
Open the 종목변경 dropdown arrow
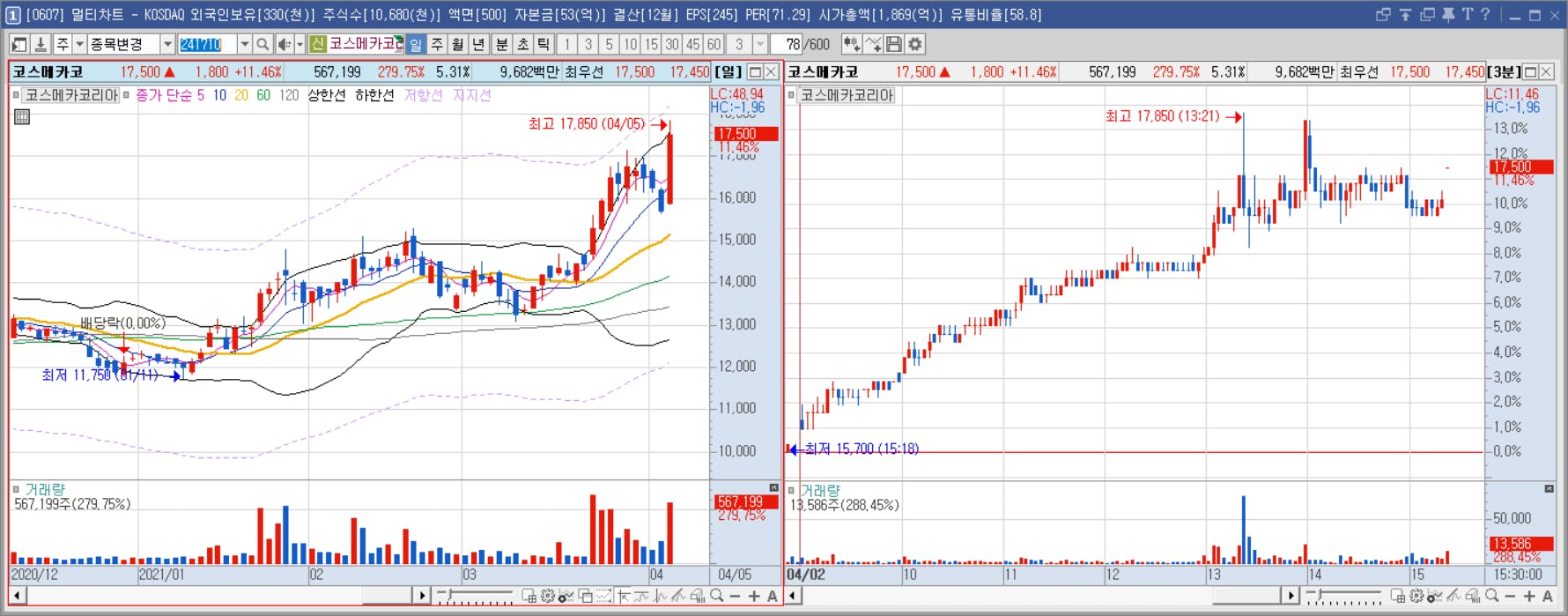pyautogui.click(x=167, y=44)
